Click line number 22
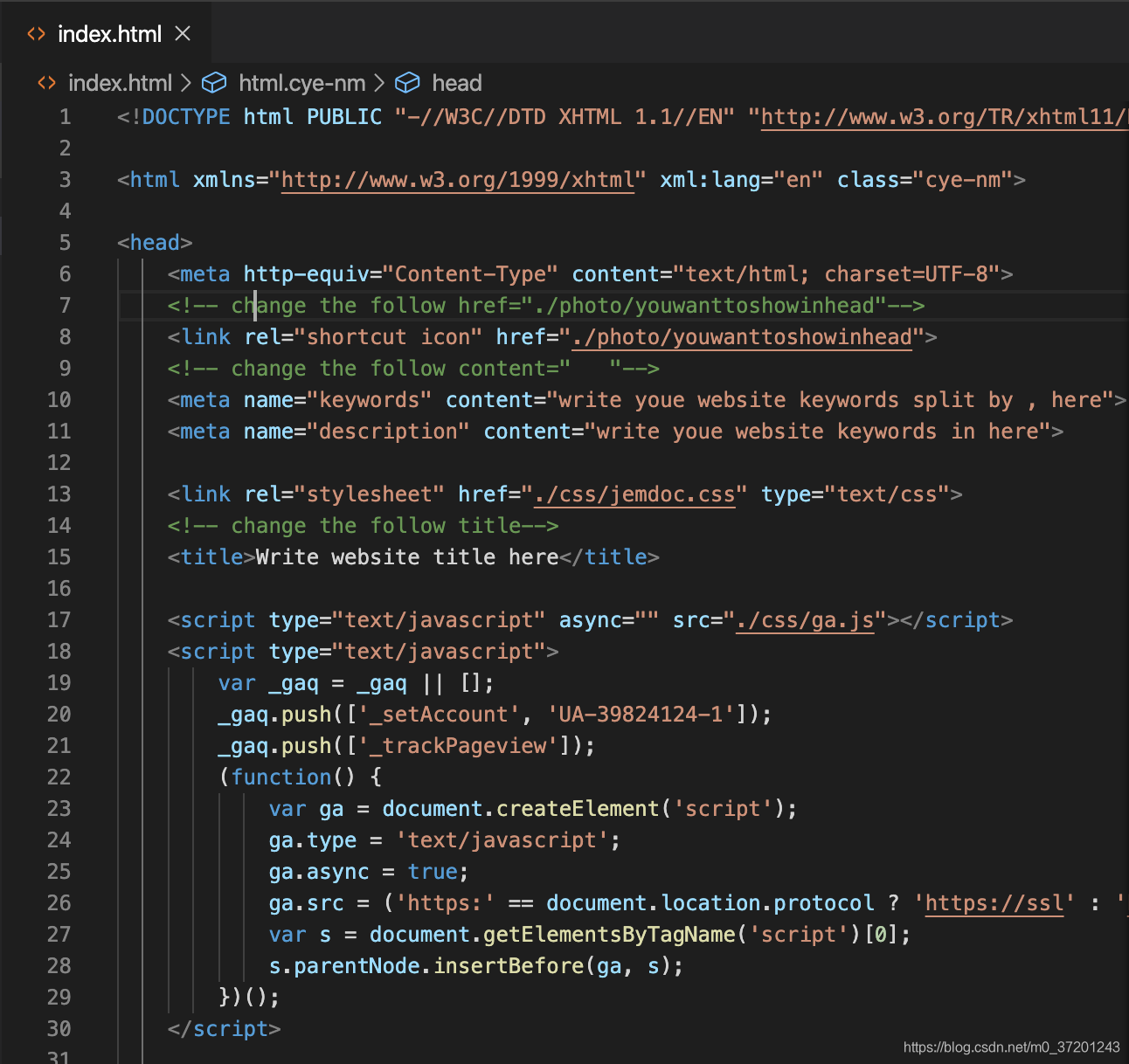Viewport: 1129px width, 1064px height. (59, 777)
